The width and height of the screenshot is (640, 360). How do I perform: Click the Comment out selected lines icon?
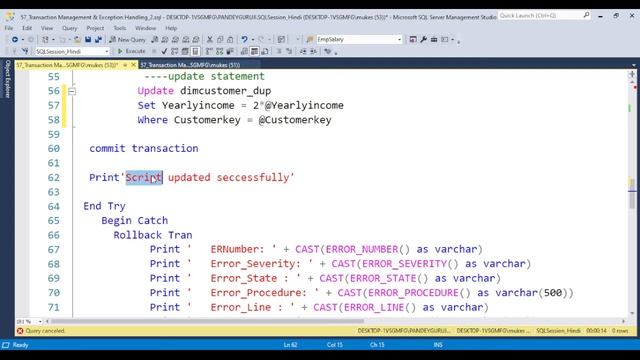point(279,51)
